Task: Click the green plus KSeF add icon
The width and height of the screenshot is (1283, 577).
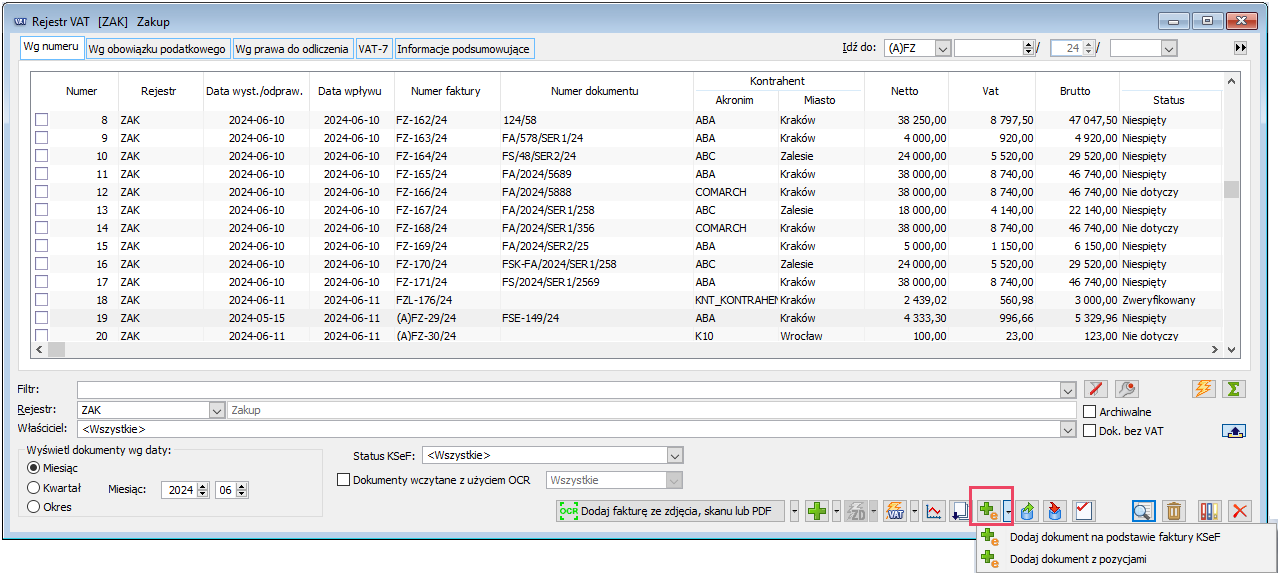Action: click(988, 511)
